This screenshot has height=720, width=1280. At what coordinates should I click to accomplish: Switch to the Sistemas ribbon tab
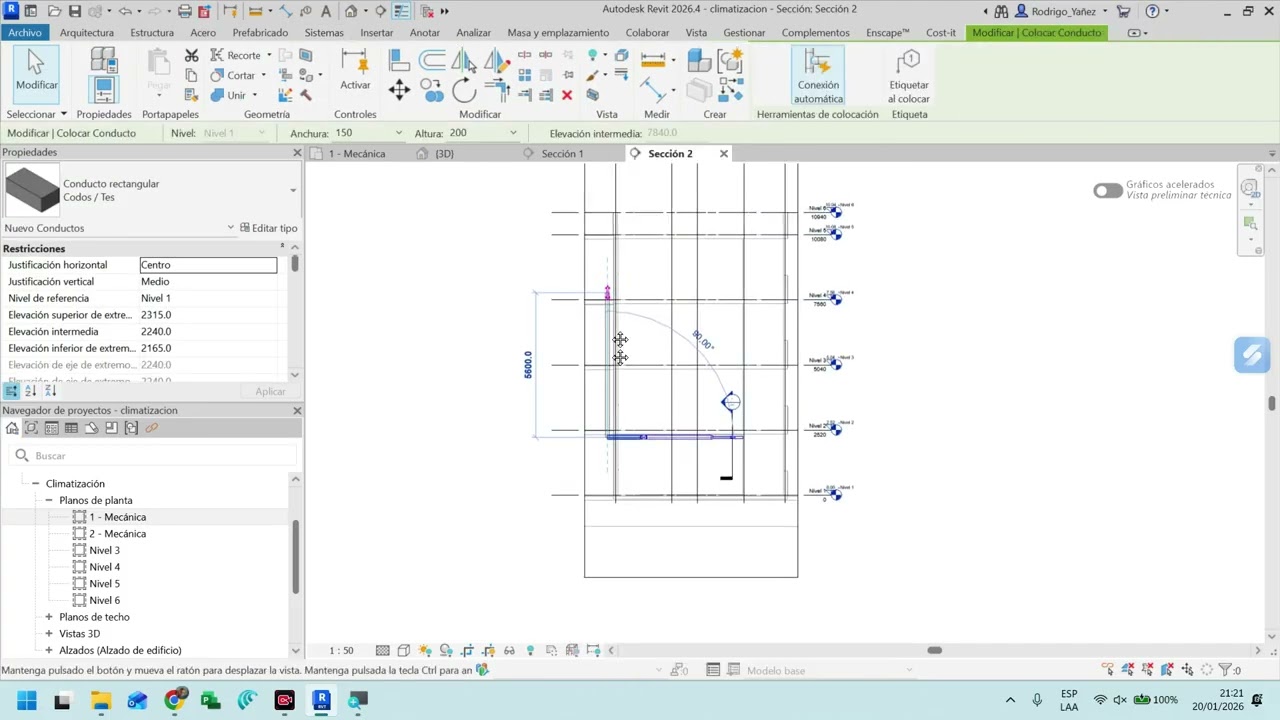point(324,32)
